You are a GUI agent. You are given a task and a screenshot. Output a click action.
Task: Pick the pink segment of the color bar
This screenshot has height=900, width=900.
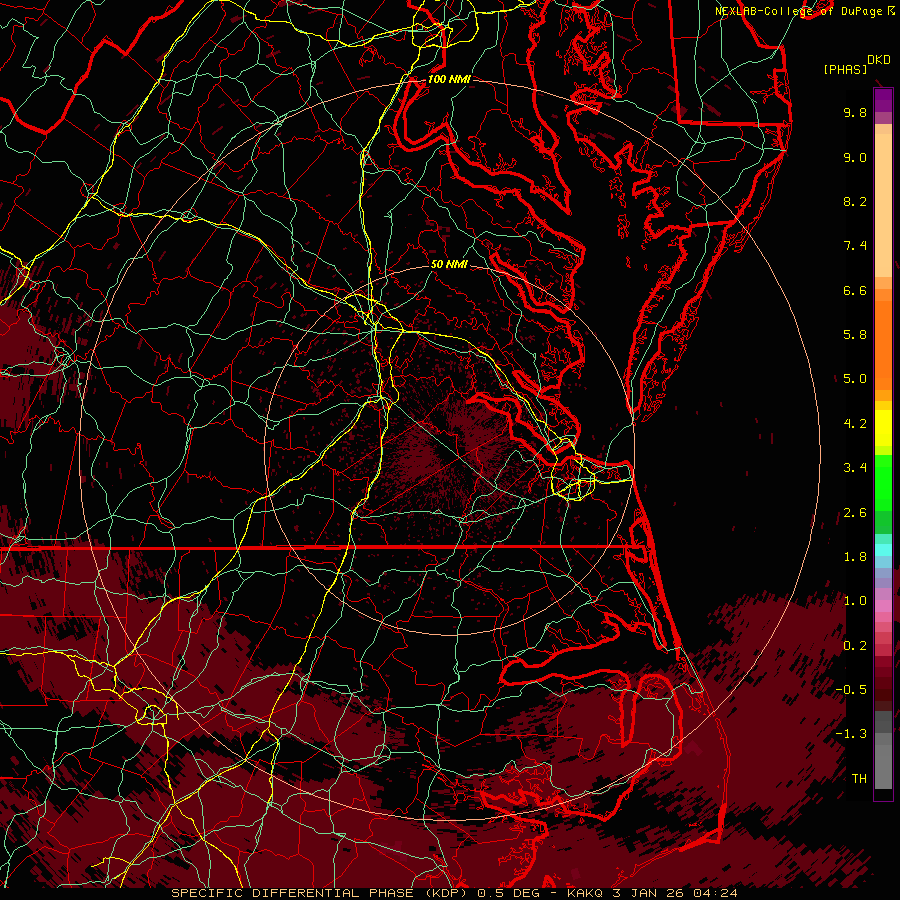click(x=883, y=606)
